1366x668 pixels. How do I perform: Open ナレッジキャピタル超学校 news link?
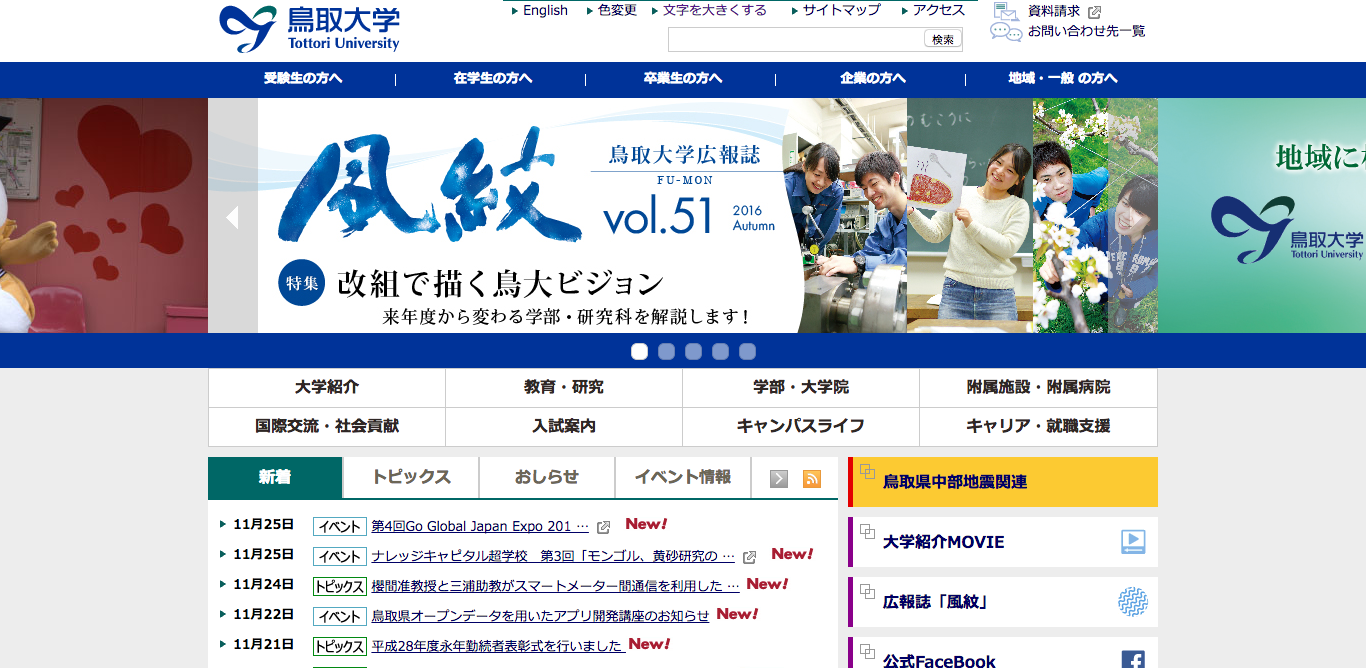[553, 556]
